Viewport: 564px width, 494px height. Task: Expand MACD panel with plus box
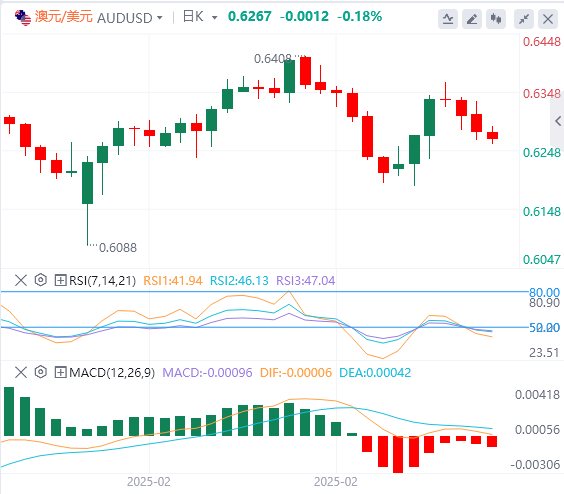(x=60, y=372)
